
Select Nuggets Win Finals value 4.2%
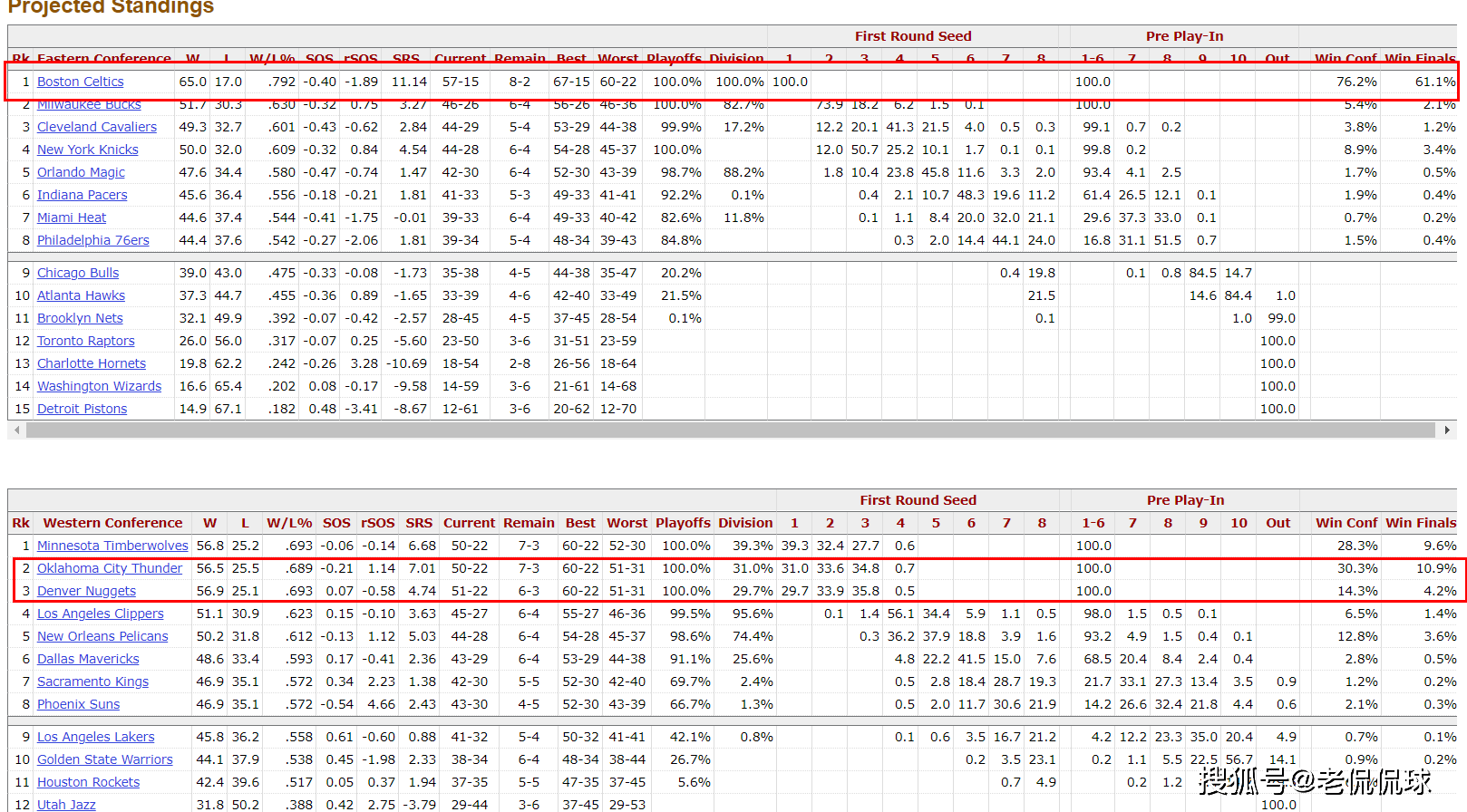pos(1440,591)
